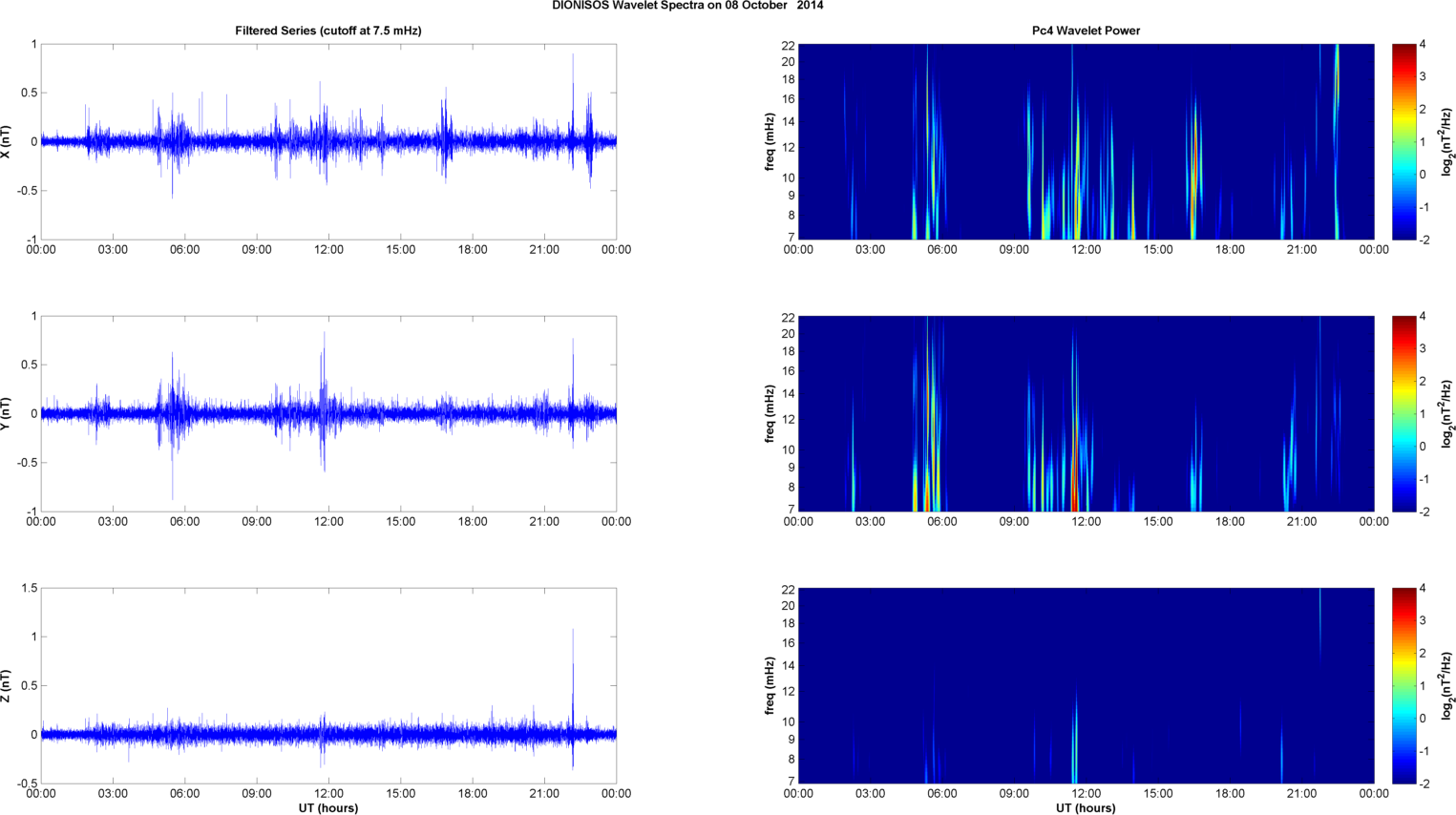Click UT (hours) label under bottom wavelet plot
Viewport: 1456px width, 815px height.
pyautogui.click(x=1086, y=808)
